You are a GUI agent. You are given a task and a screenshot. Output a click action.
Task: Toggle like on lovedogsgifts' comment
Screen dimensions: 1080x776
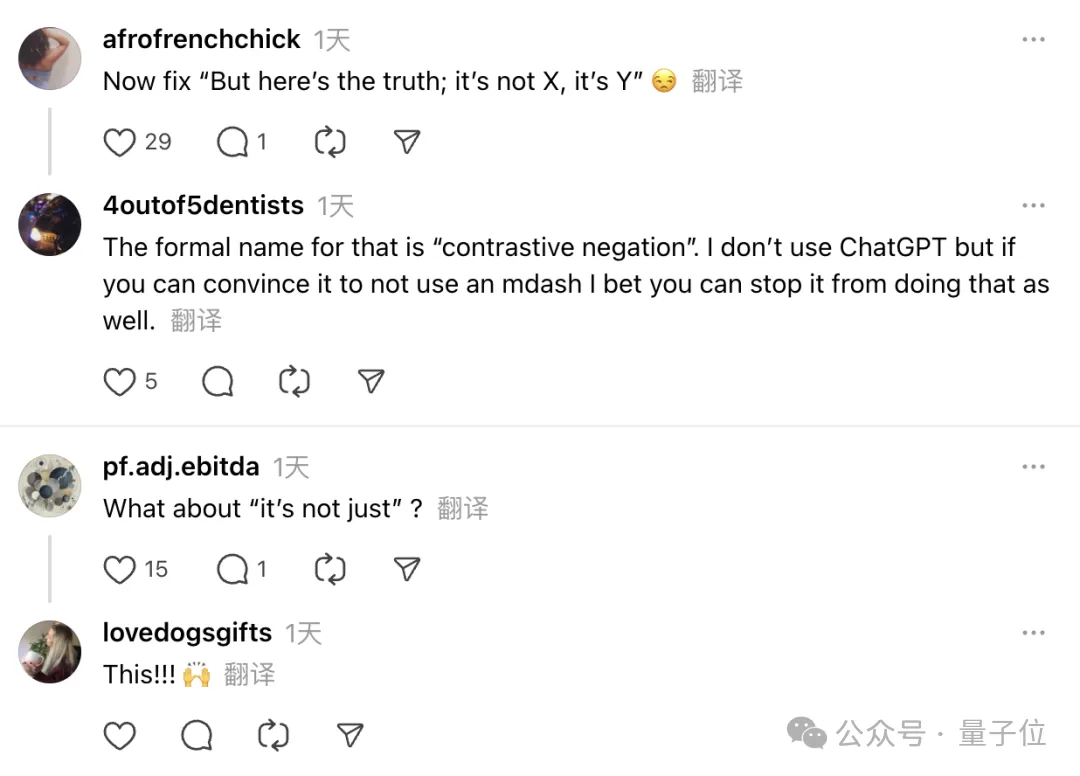coord(119,735)
